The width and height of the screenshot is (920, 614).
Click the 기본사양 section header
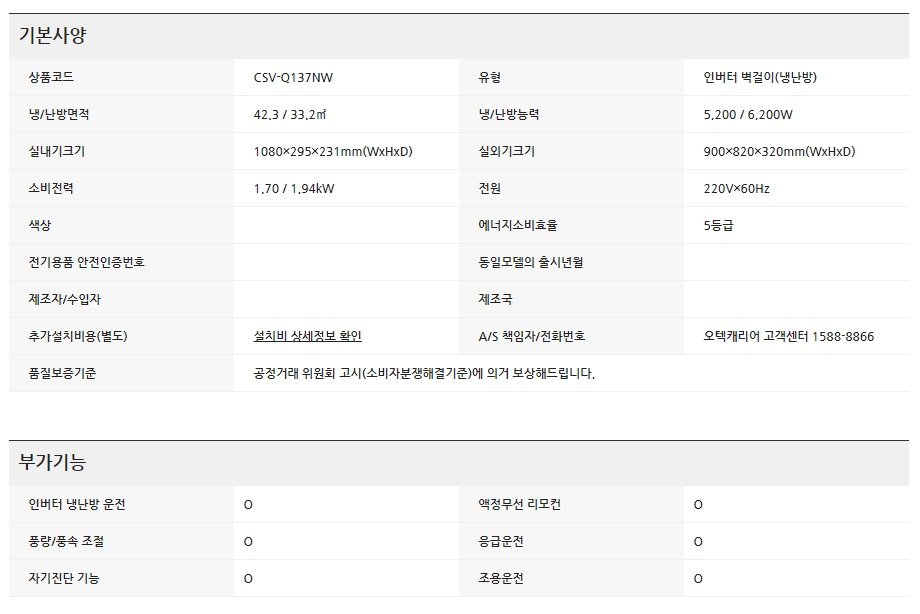pos(53,36)
